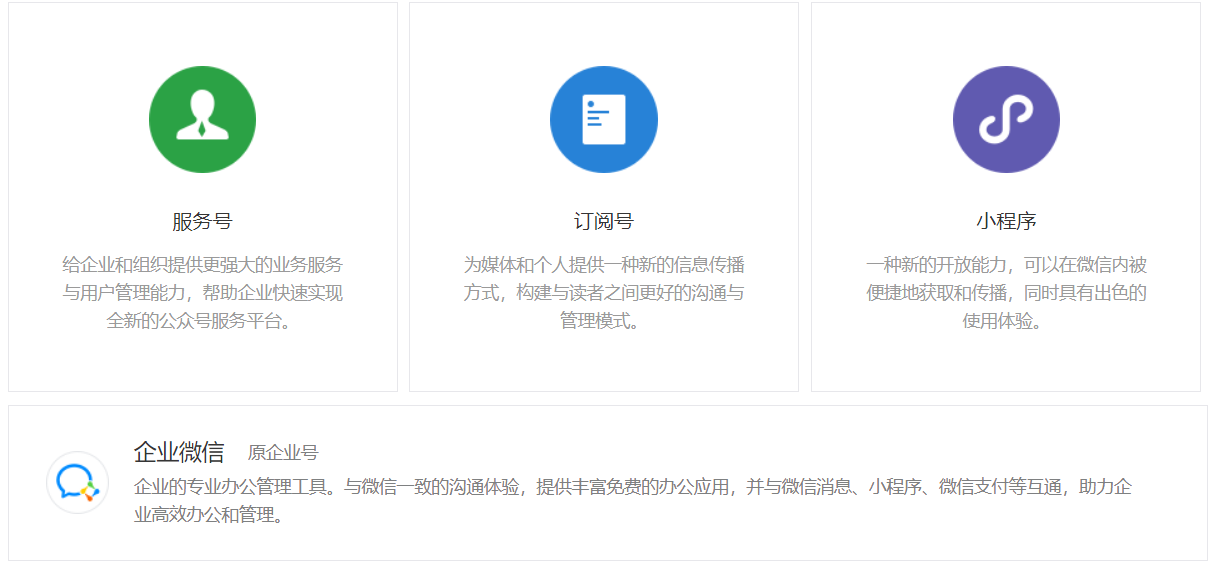Click the line starting with 为媒体和个人提供

[x=603, y=265]
